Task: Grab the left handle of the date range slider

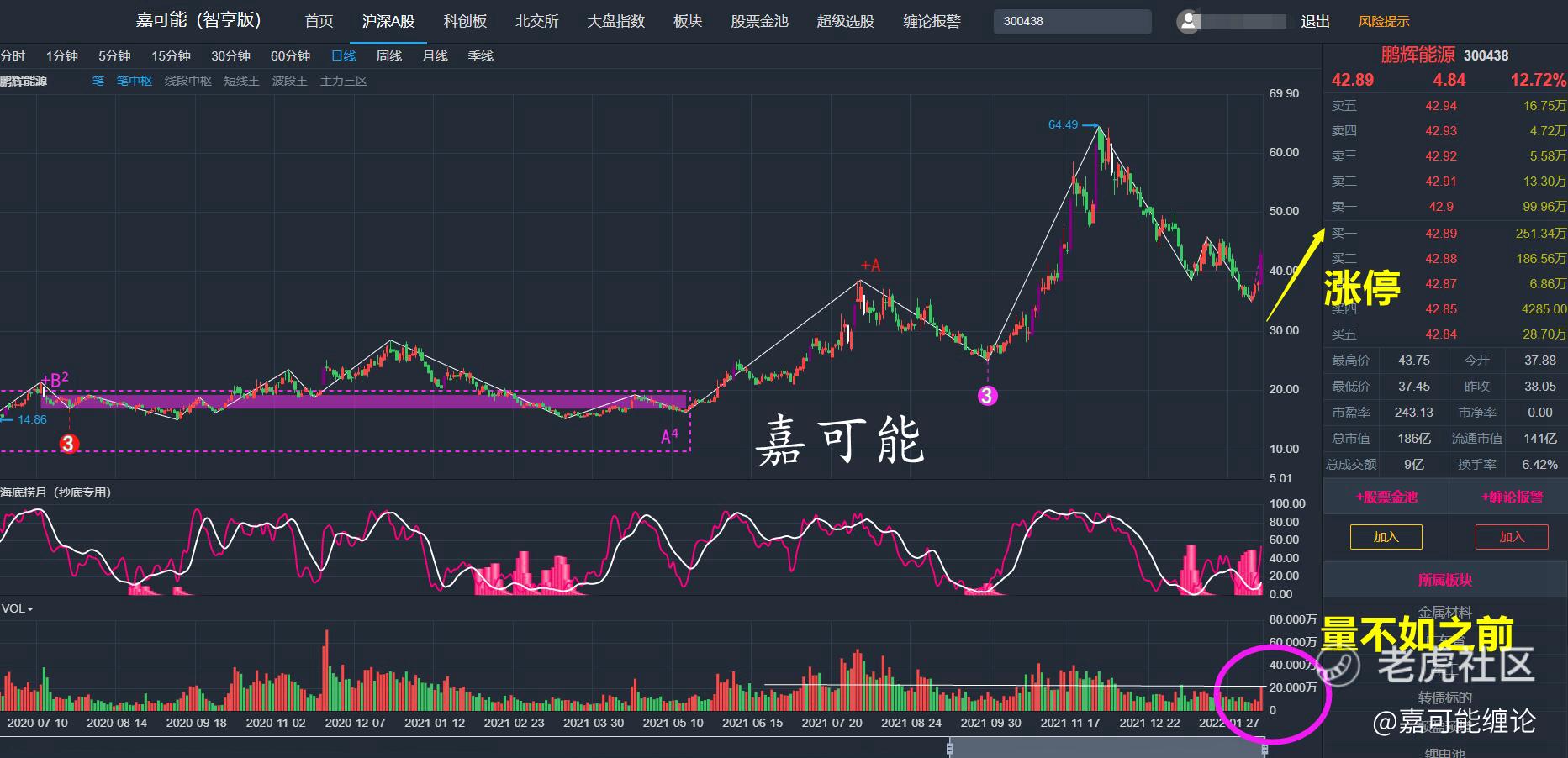Action: (x=950, y=748)
